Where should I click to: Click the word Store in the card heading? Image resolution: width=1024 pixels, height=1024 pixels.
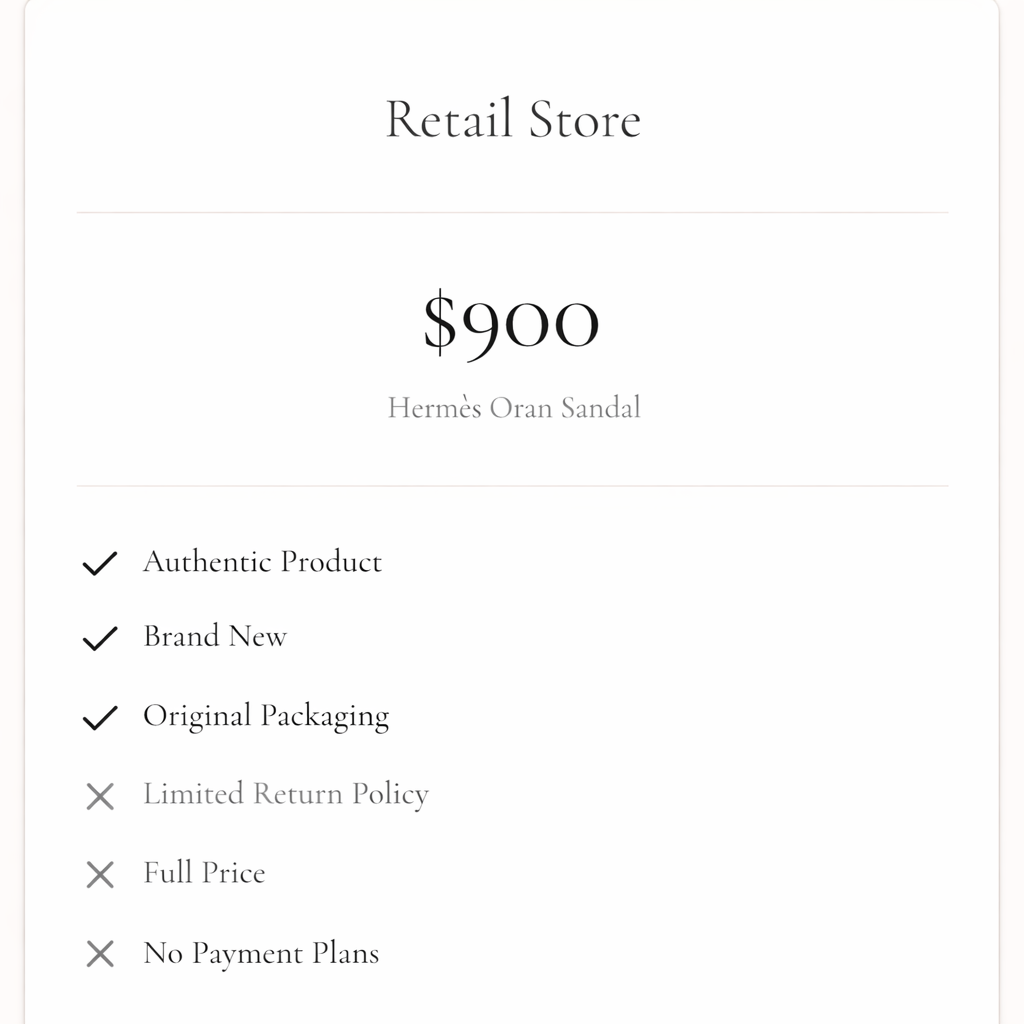[x=585, y=119]
